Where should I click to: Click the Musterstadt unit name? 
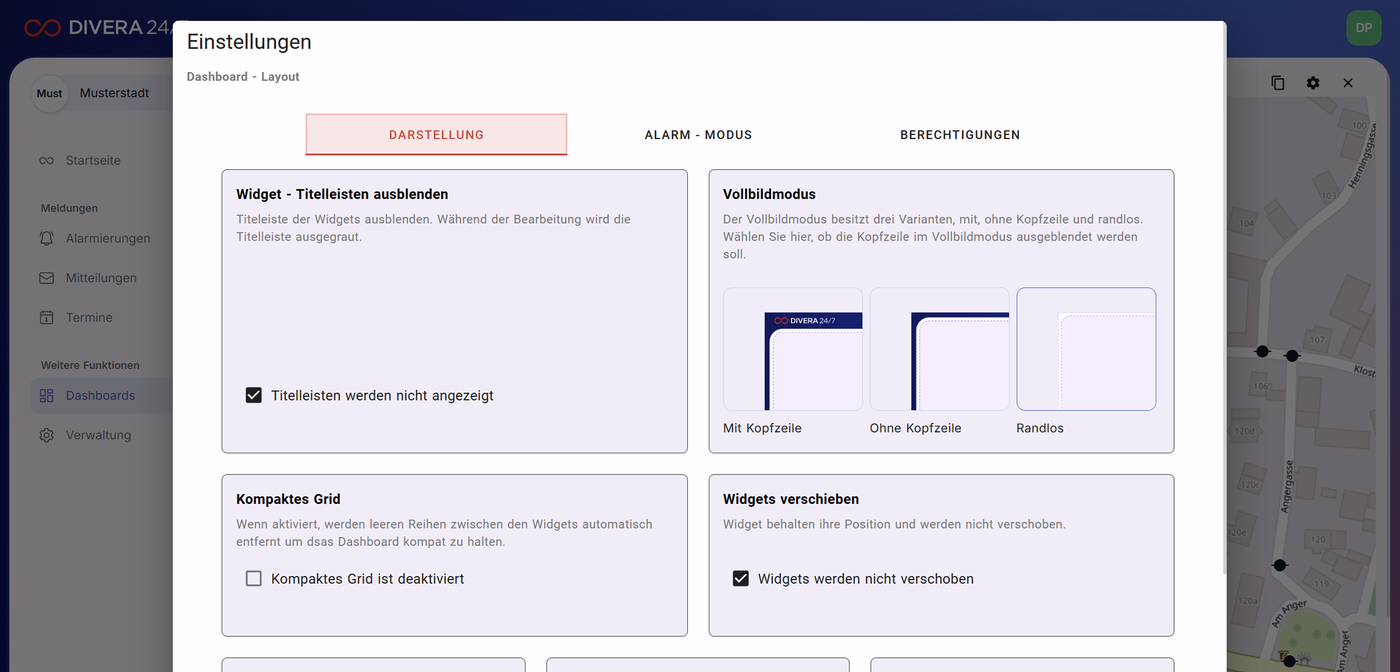pos(115,93)
